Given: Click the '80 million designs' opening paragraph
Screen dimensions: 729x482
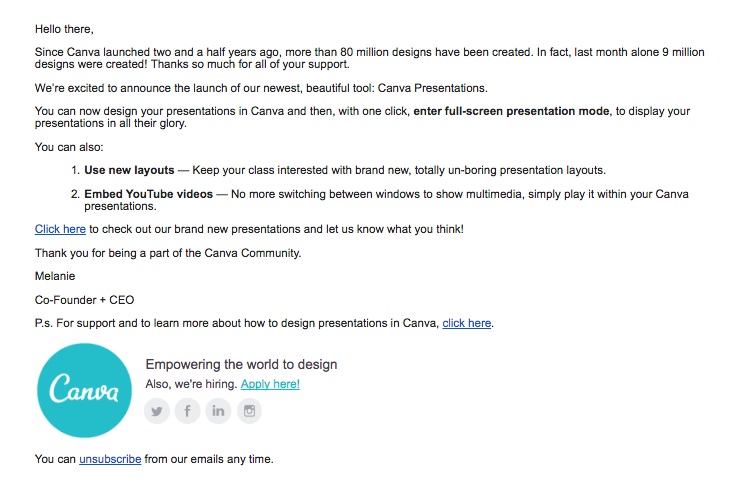Looking at the screenshot, I should (x=370, y=58).
